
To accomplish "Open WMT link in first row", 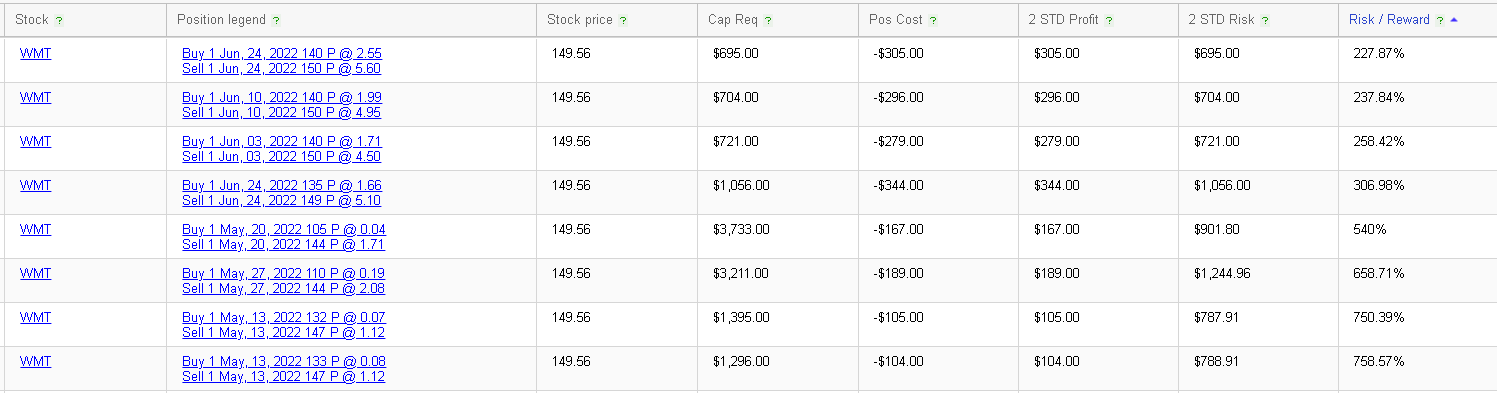I will pyautogui.click(x=35, y=53).
